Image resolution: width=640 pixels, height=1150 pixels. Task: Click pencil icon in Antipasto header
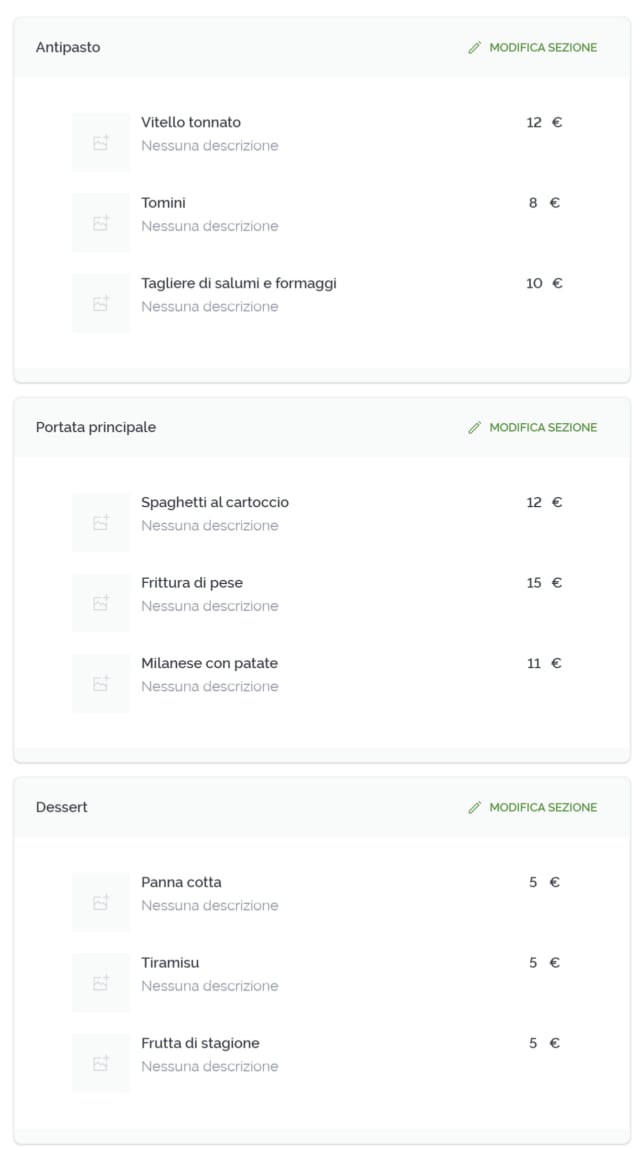click(x=475, y=47)
